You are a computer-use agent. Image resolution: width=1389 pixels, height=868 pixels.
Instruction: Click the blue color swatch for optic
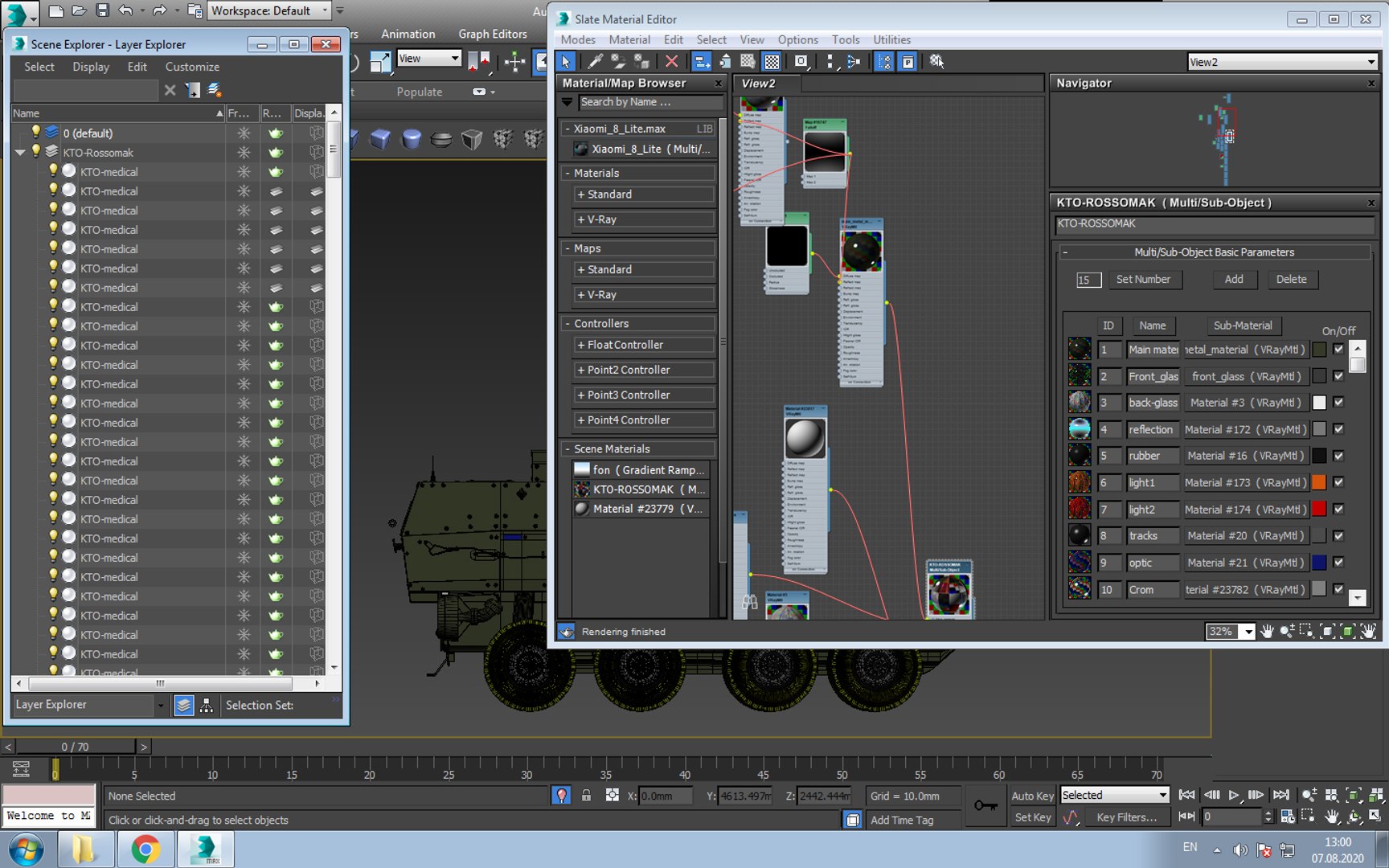click(1319, 563)
